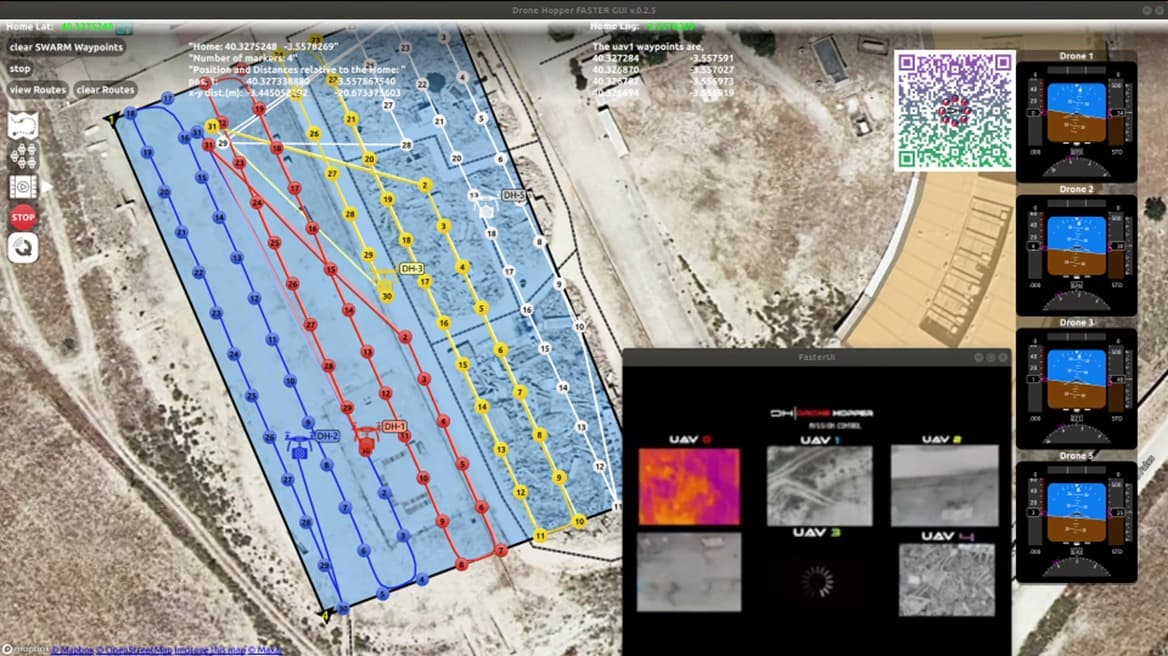Click the clear SWARM Waypoints button
This screenshot has width=1168, height=656.
66,47
